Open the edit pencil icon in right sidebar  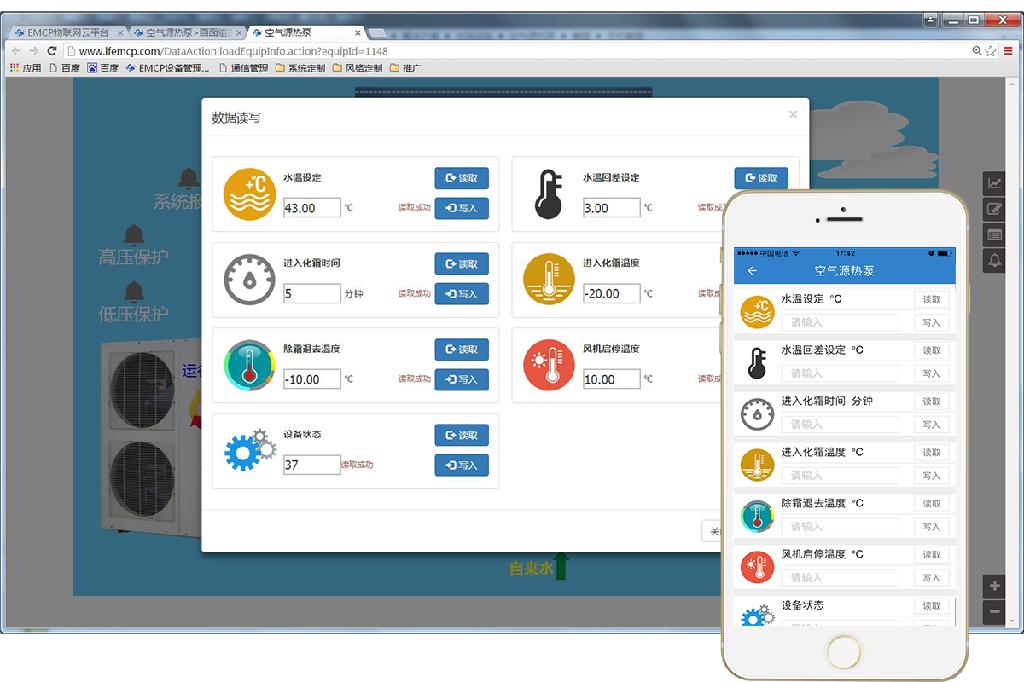994,209
